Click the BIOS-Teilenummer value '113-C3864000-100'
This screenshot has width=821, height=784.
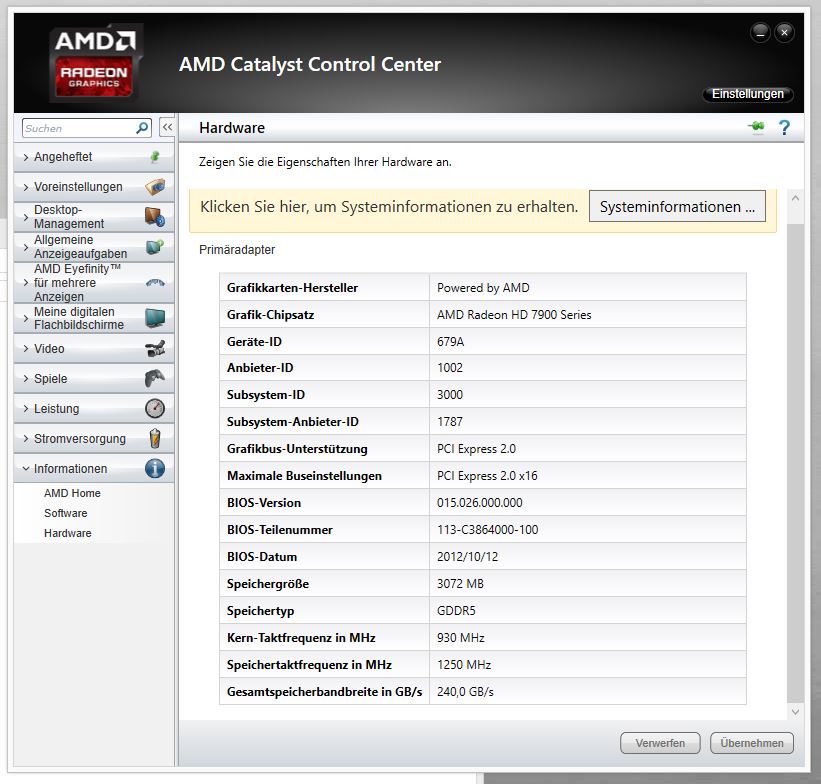coord(487,529)
